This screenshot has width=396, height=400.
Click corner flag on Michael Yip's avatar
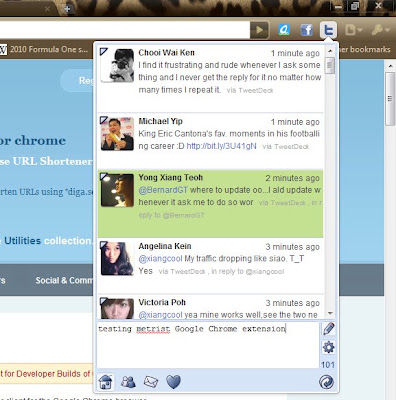coord(104,120)
